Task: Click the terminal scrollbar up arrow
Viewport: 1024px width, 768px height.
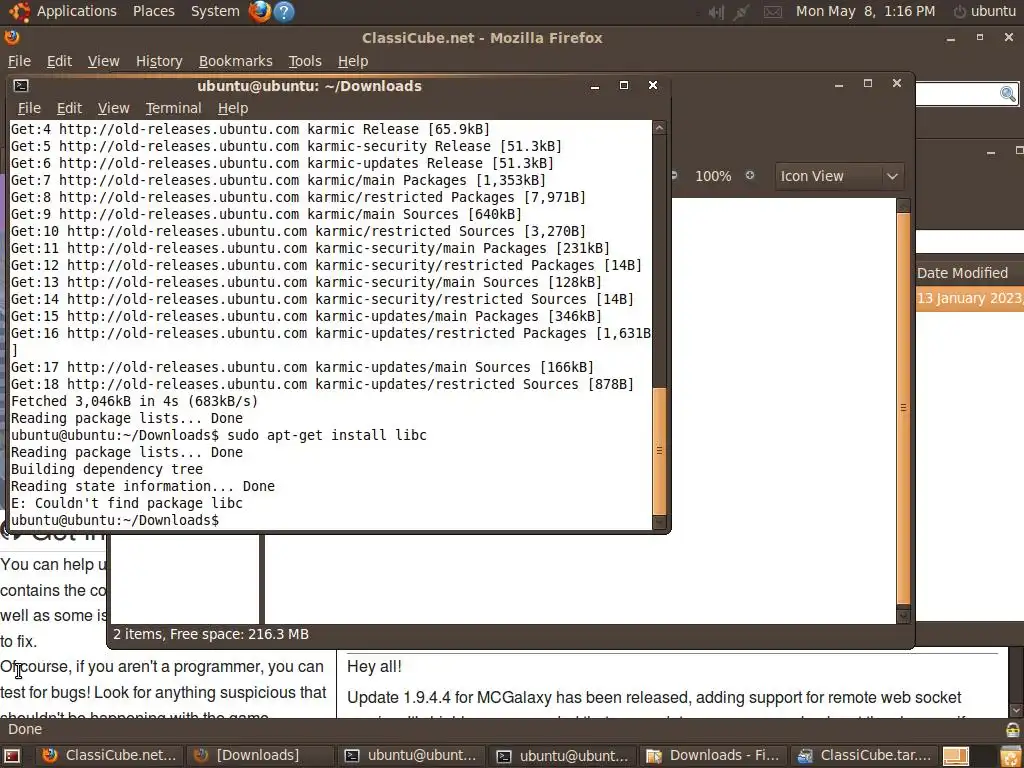Action: 660,128
